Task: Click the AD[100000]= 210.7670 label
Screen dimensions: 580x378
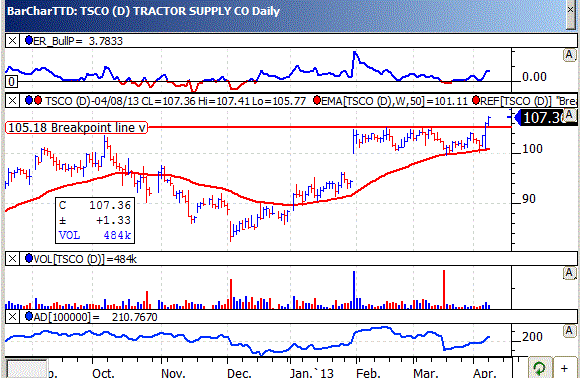Action: [x=95, y=317]
